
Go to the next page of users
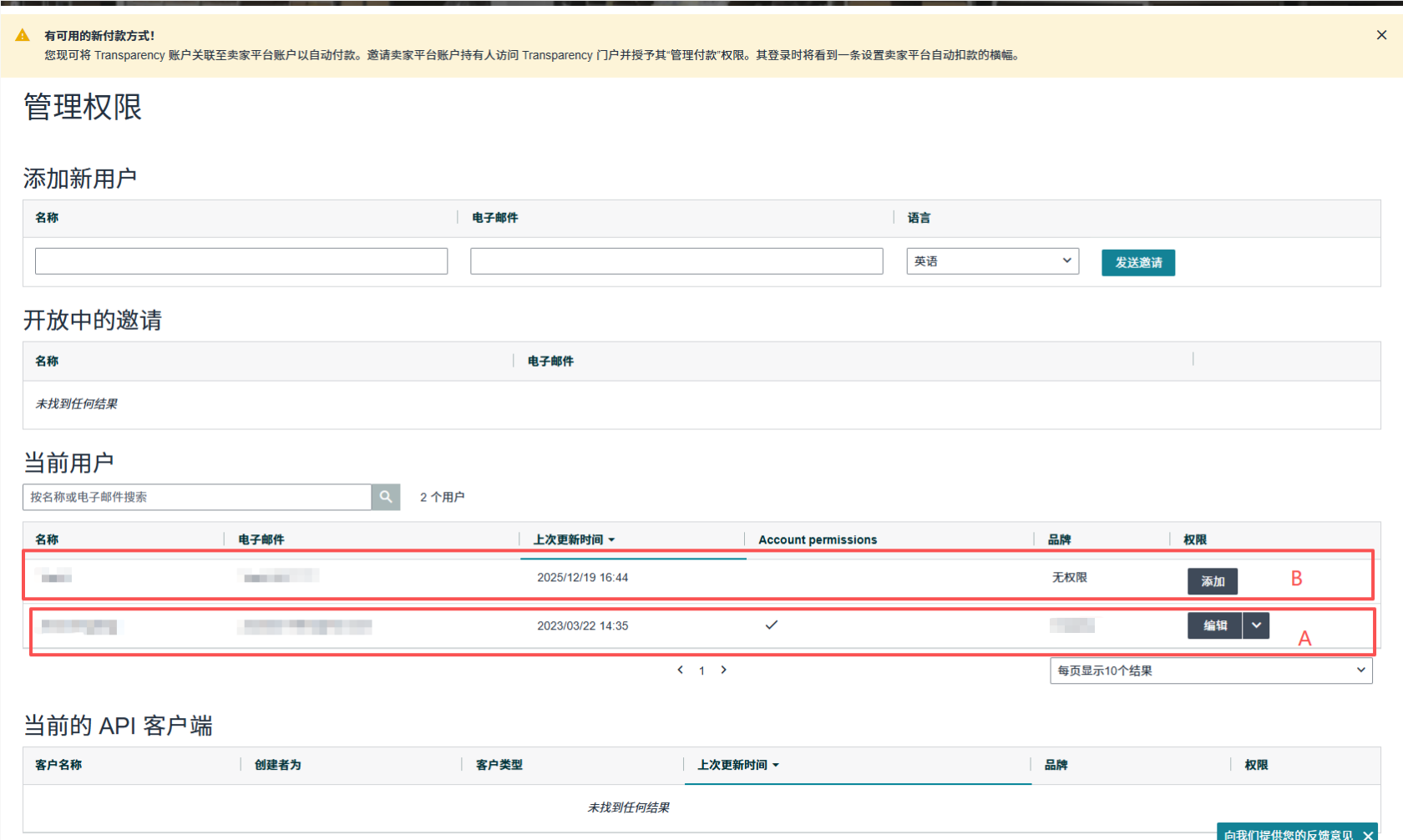(724, 670)
